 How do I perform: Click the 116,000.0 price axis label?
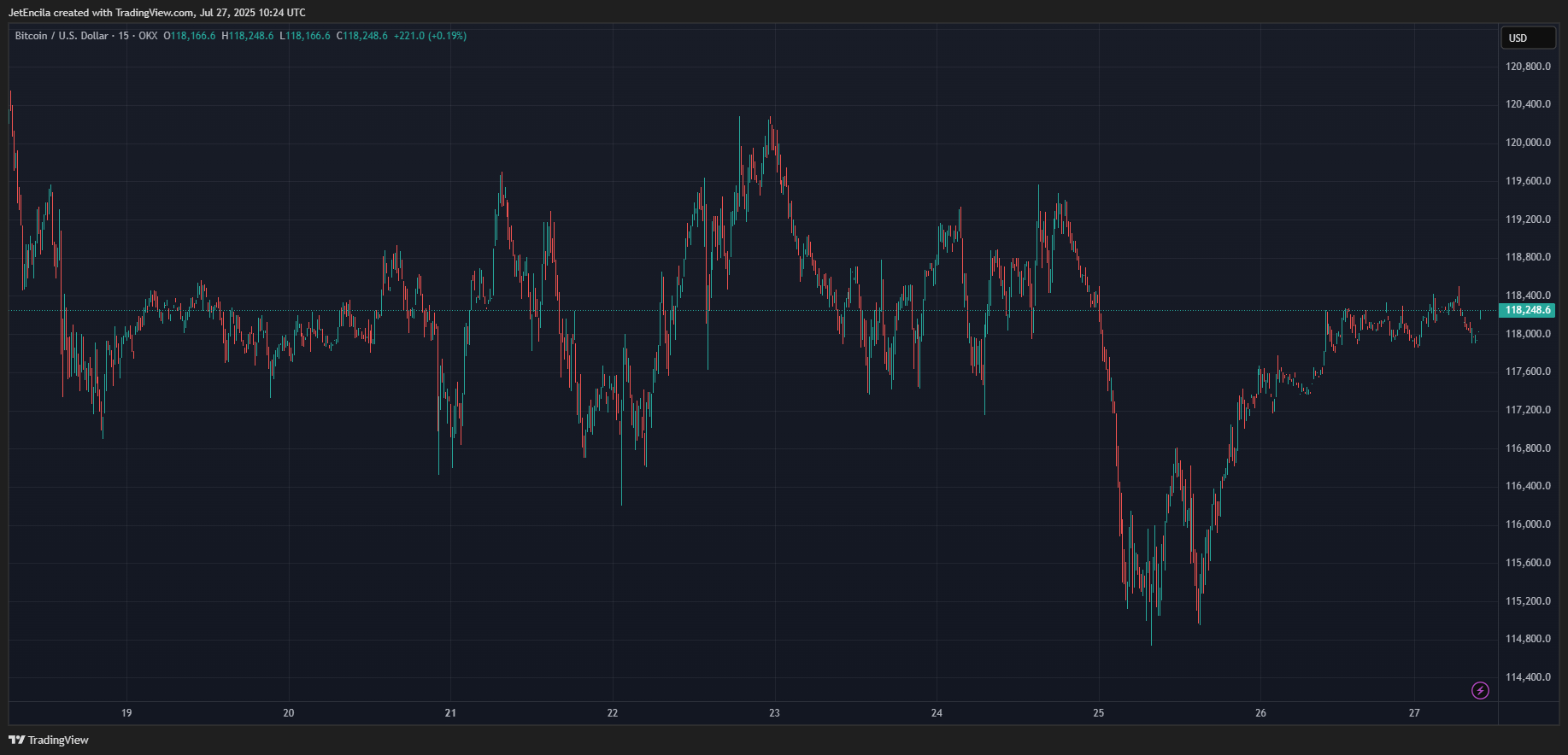point(1528,524)
